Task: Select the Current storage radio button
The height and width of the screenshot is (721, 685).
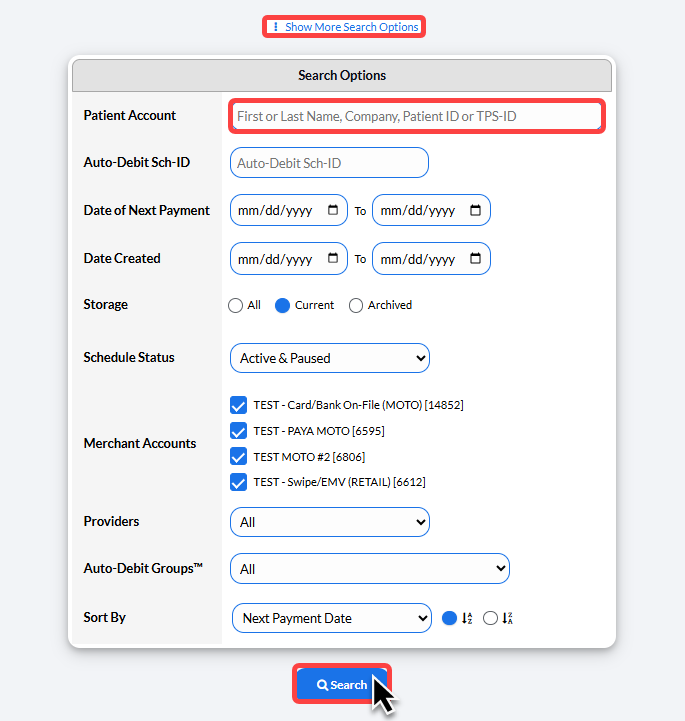Action: pyautogui.click(x=282, y=305)
